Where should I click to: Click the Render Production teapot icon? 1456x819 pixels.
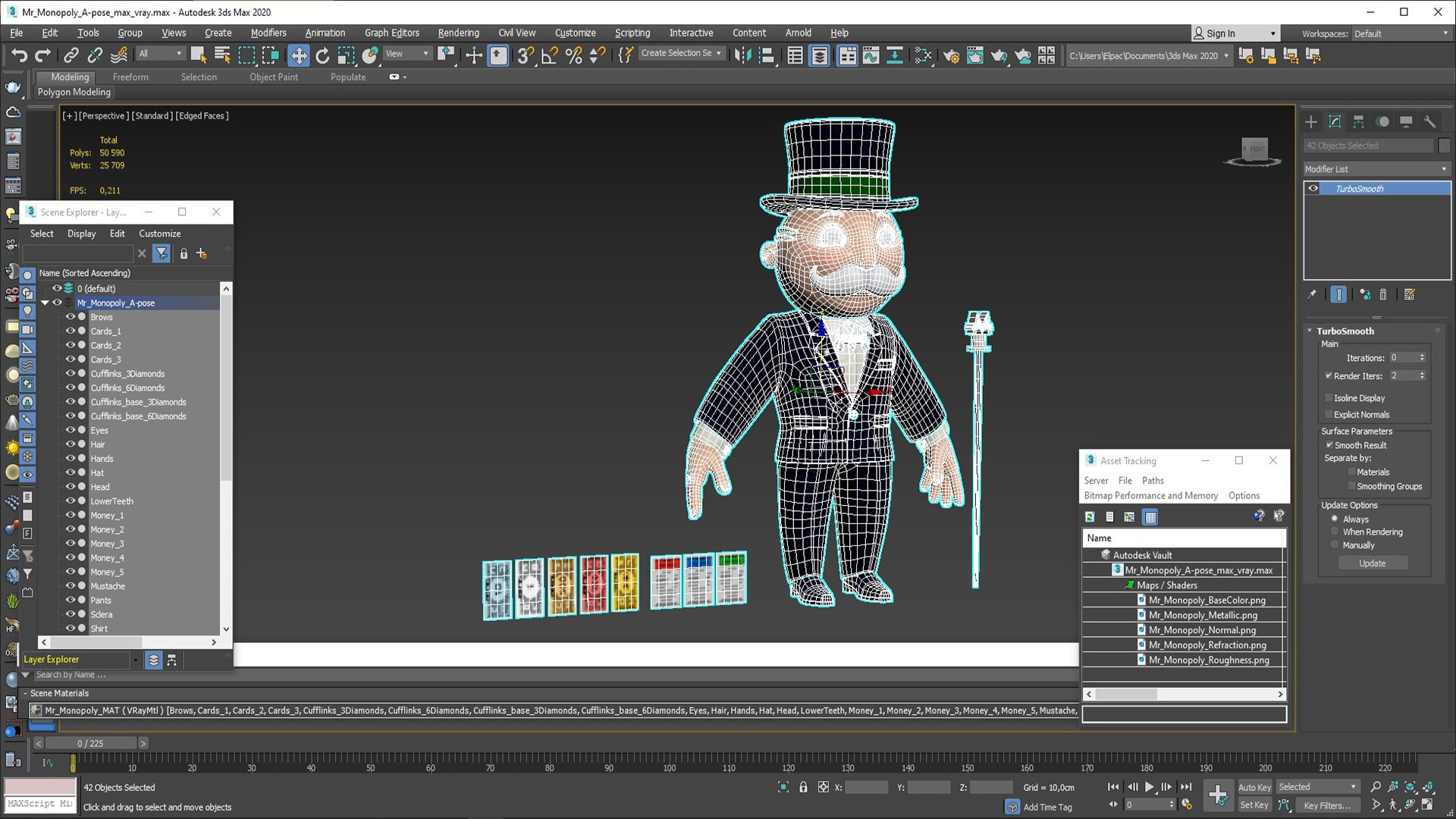coord(999,55)
